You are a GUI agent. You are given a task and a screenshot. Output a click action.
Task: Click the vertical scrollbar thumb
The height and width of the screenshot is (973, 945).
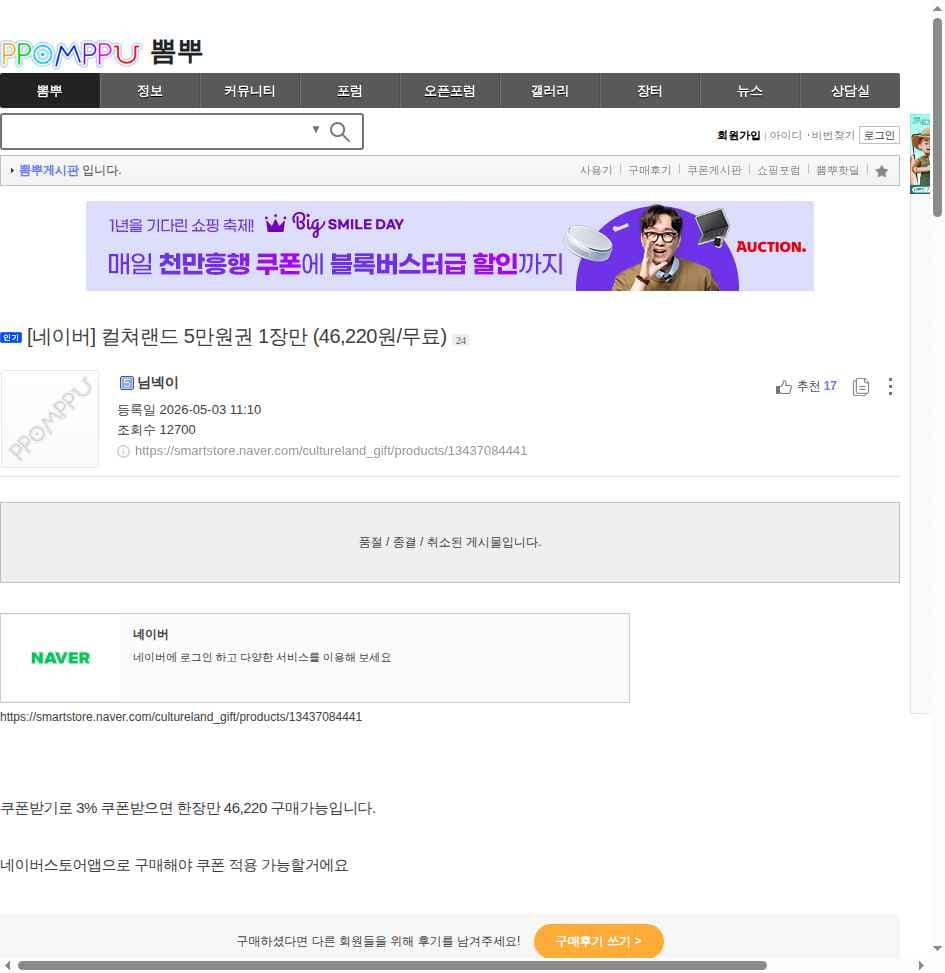pyautogui.click(x=938, y=118)
